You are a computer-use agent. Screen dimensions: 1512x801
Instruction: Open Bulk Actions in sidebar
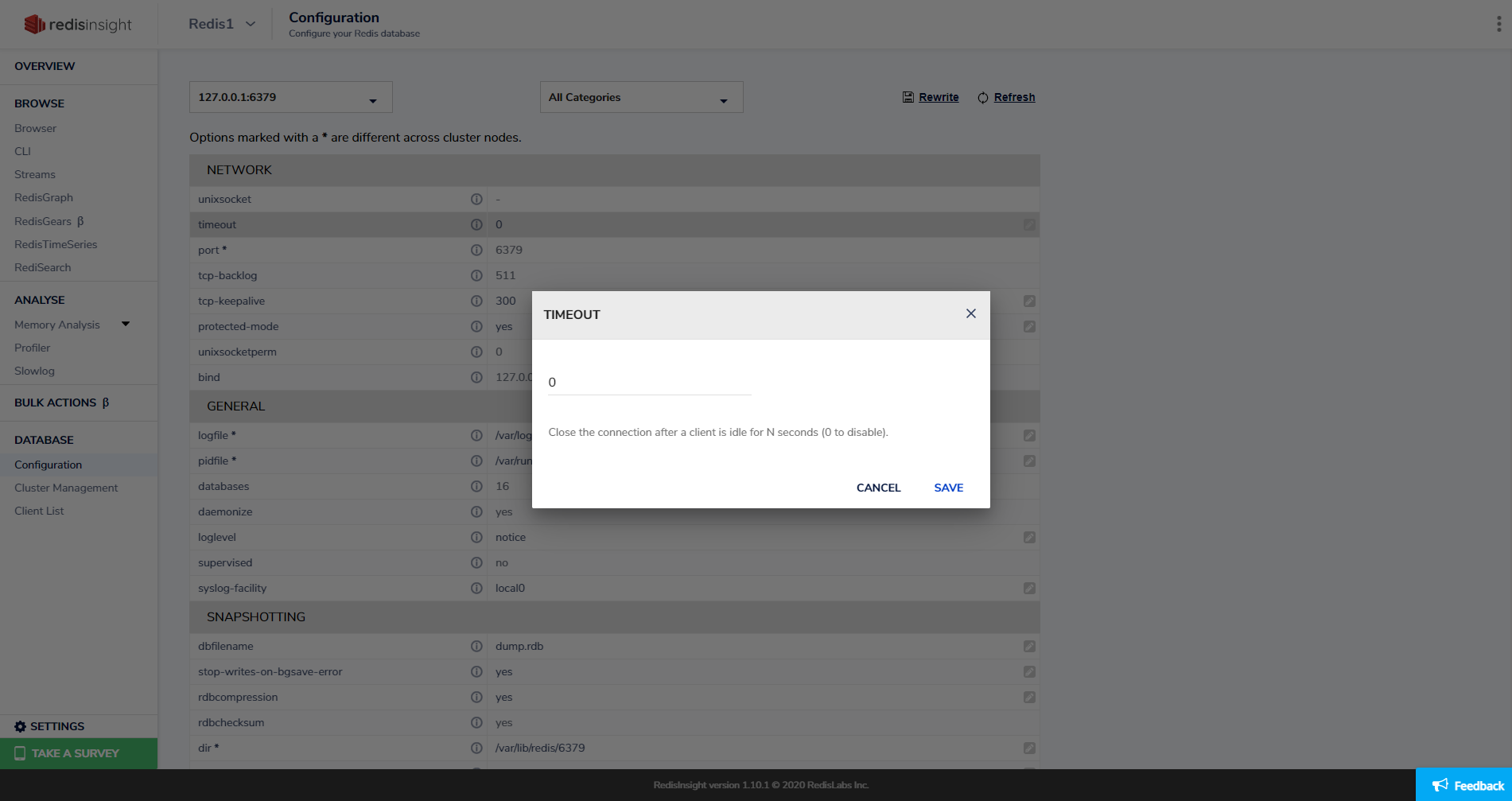point(61,402)
